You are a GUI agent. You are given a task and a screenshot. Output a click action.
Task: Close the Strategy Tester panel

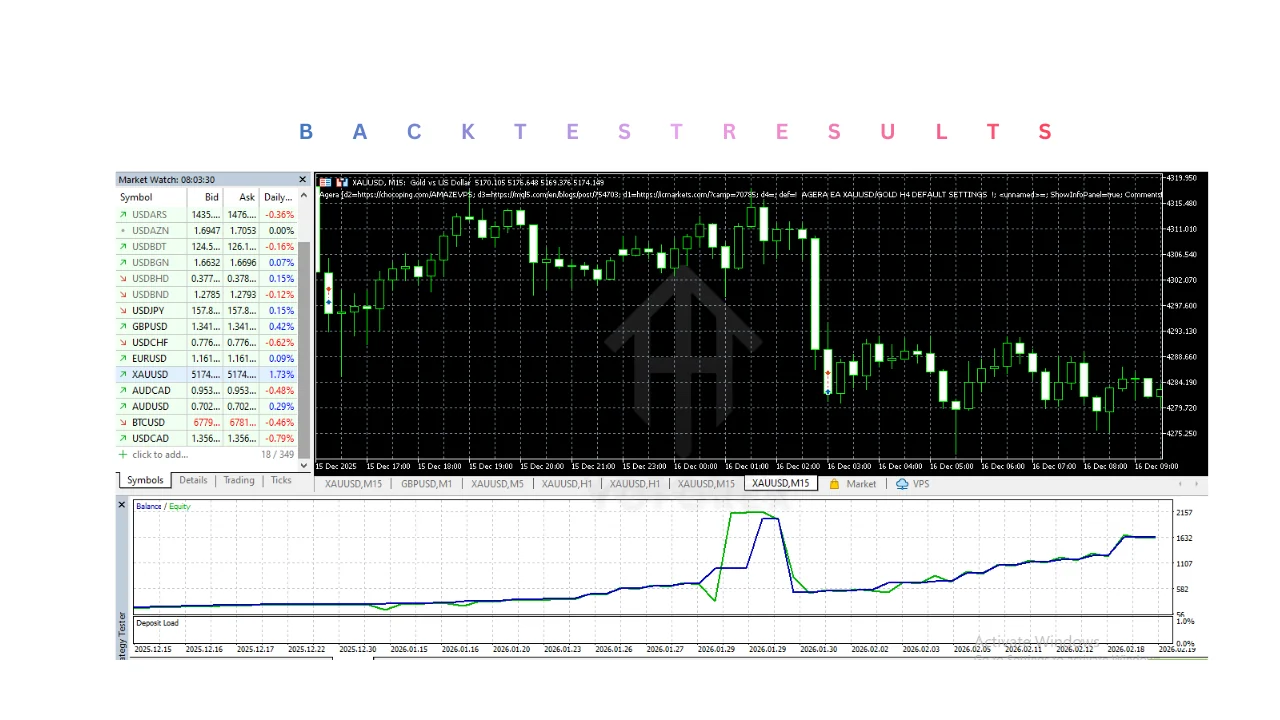coord(122,505)
